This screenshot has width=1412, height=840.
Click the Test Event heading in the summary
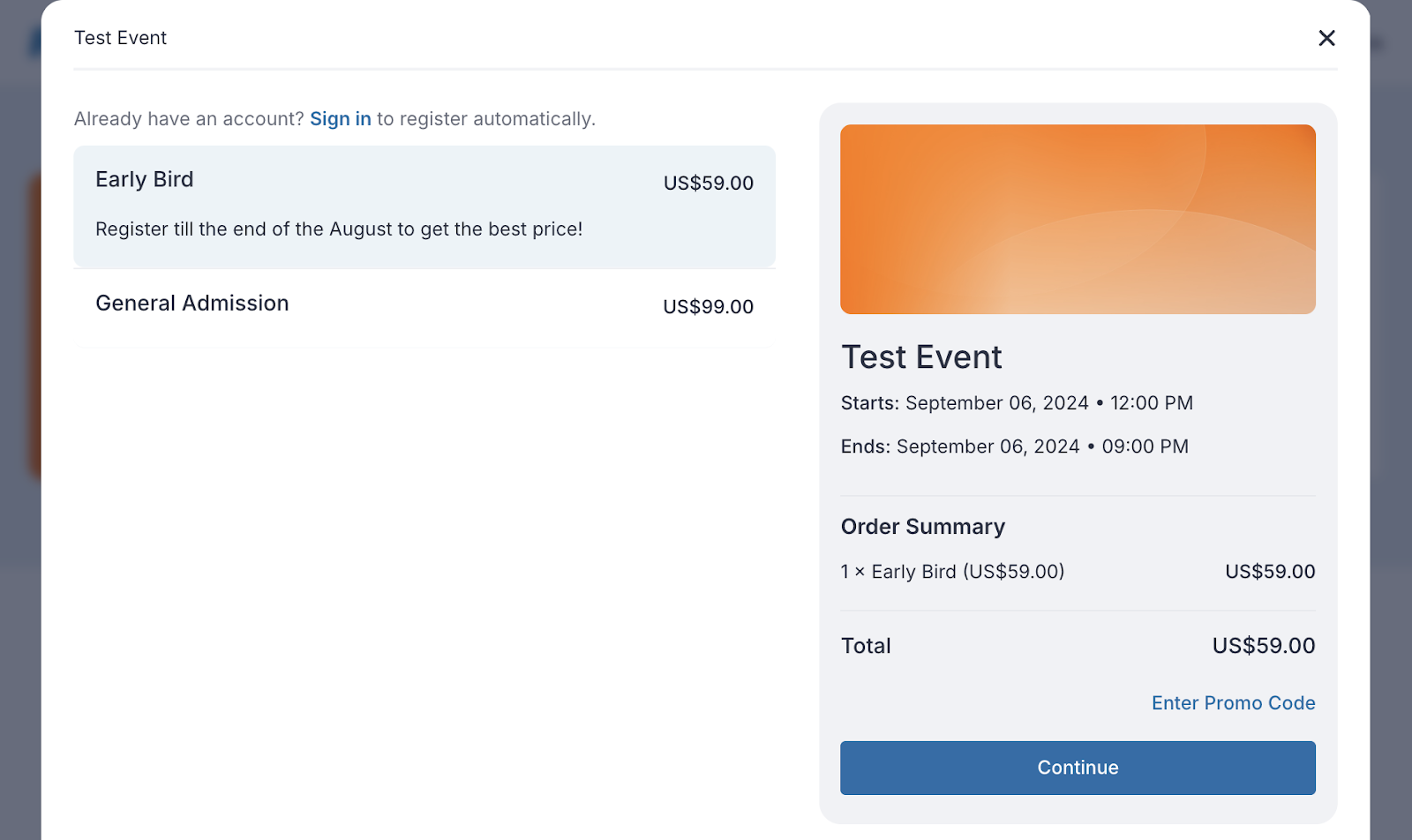[x=921, y=357]
